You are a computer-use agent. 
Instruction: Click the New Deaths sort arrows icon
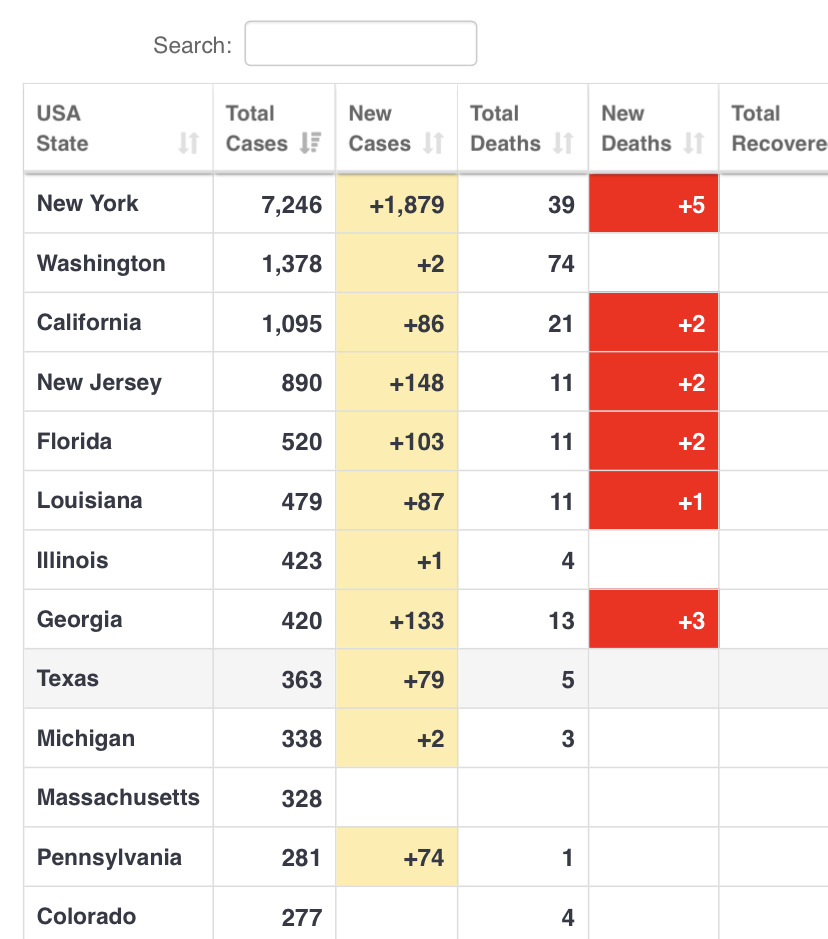coord(694,144)
